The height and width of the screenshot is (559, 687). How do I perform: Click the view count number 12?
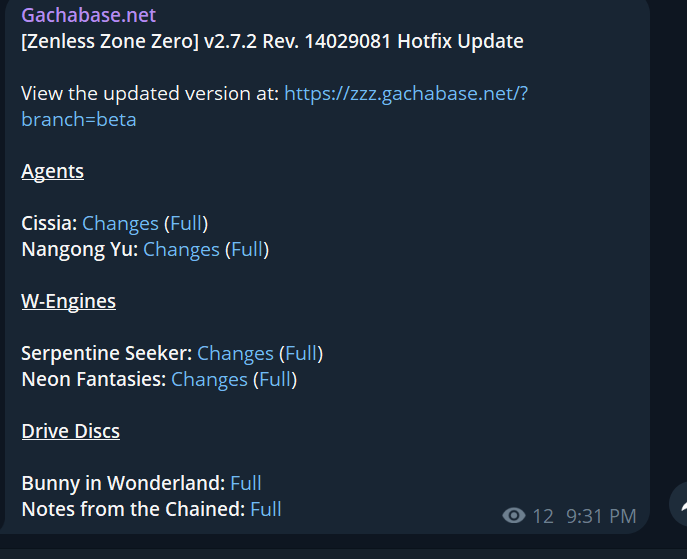point(542,516)
